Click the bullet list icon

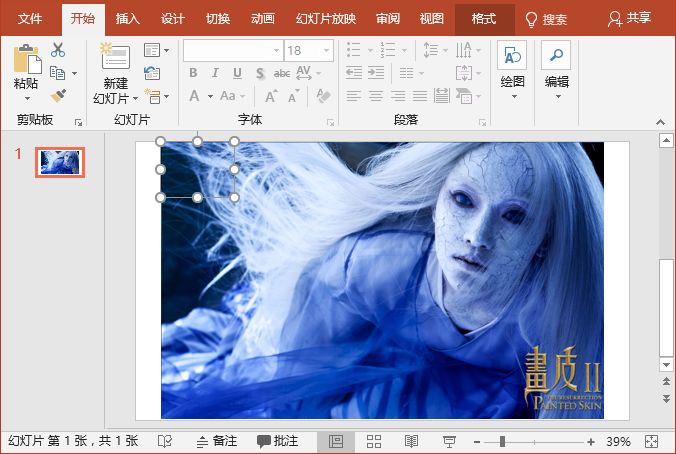pyautogui.click(x=354, y=50)
